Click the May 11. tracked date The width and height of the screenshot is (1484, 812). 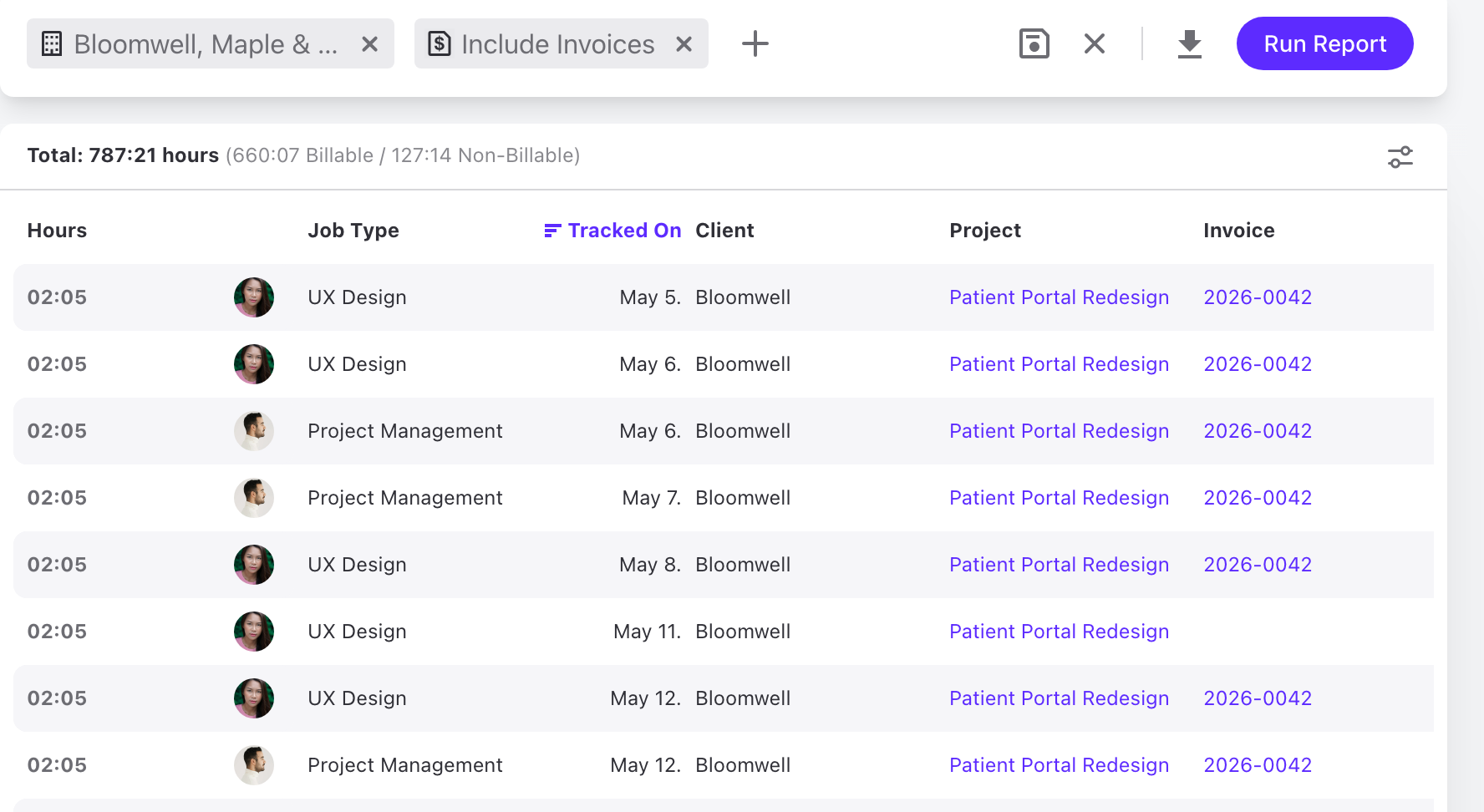coord(648,632)
